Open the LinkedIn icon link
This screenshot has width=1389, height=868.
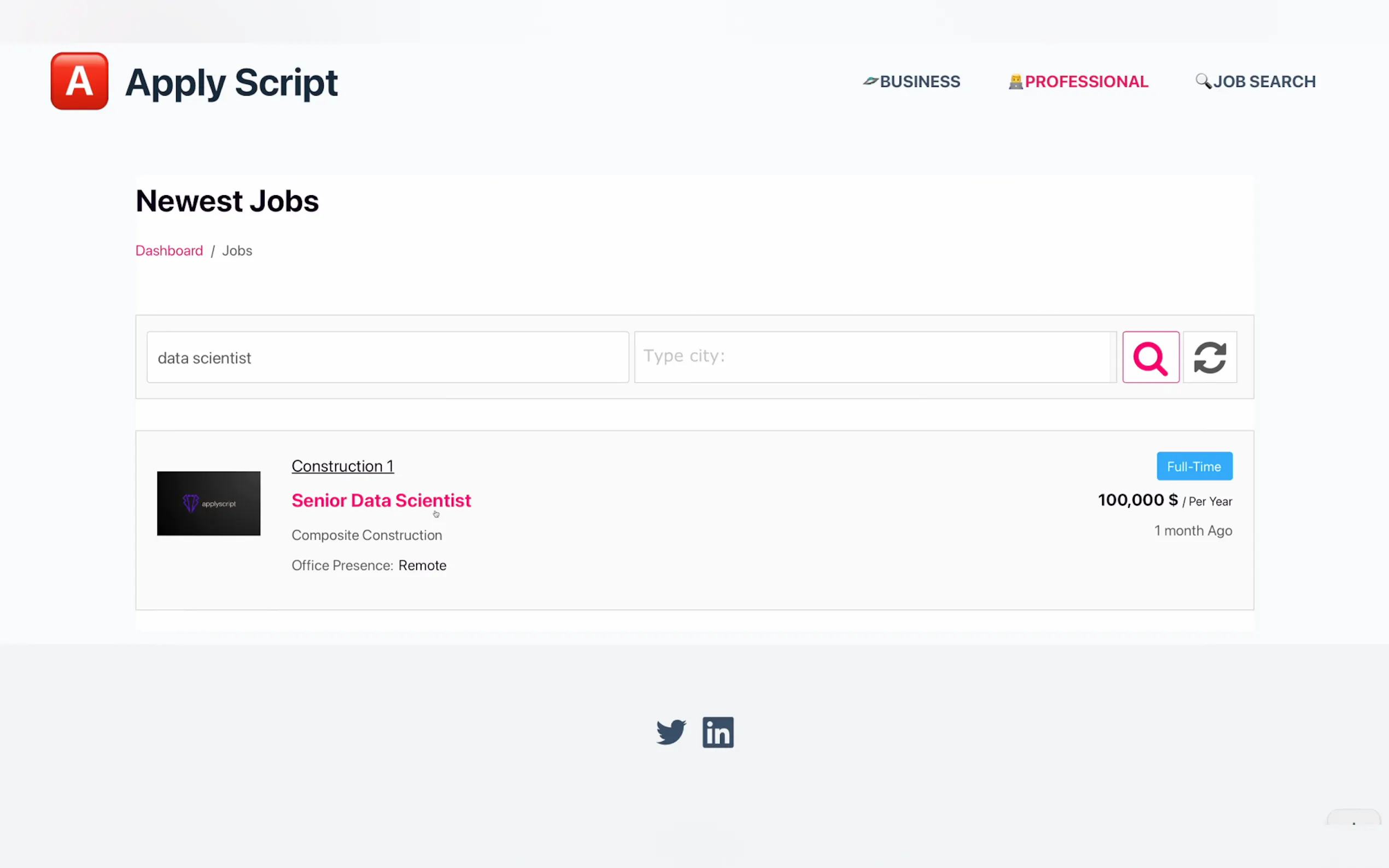[x=718, y=732]
